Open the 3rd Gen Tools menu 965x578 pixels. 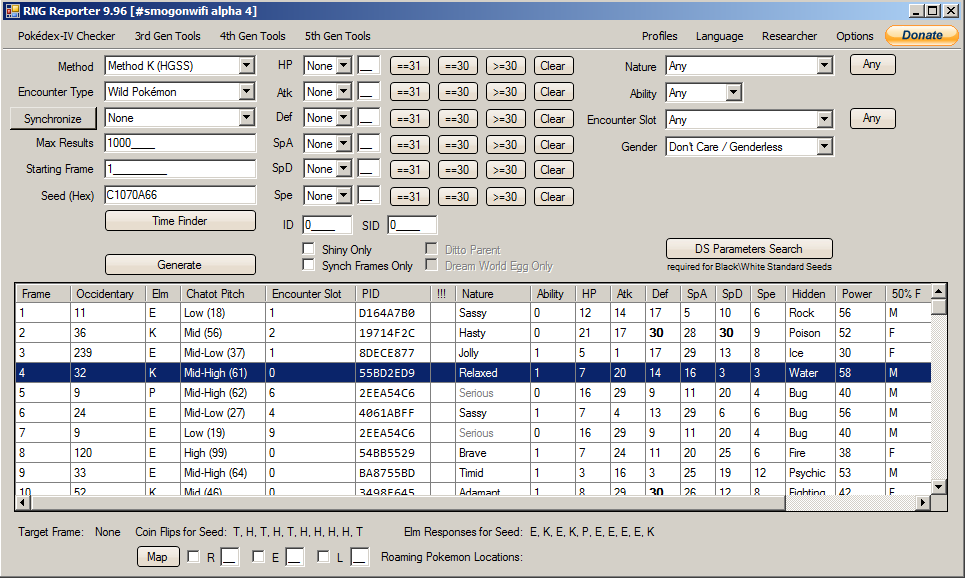(167, 36)
